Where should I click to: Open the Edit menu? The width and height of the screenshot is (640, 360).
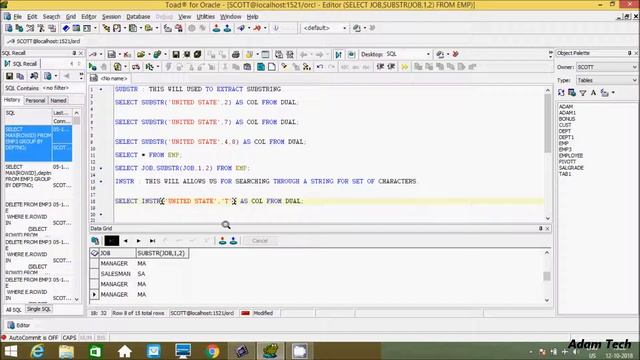pyautogui.click(x=32, y=17)
